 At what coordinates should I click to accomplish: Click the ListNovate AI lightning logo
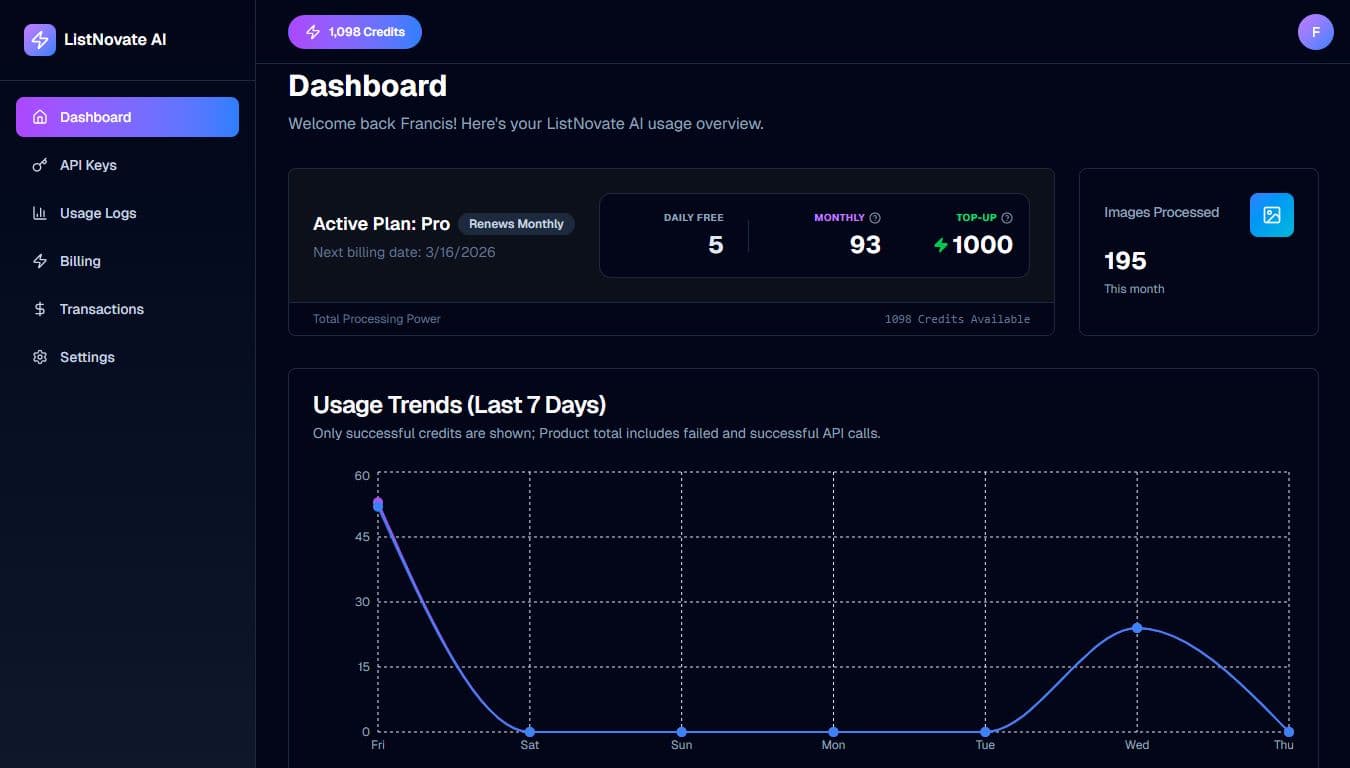(x=39, y=39)
